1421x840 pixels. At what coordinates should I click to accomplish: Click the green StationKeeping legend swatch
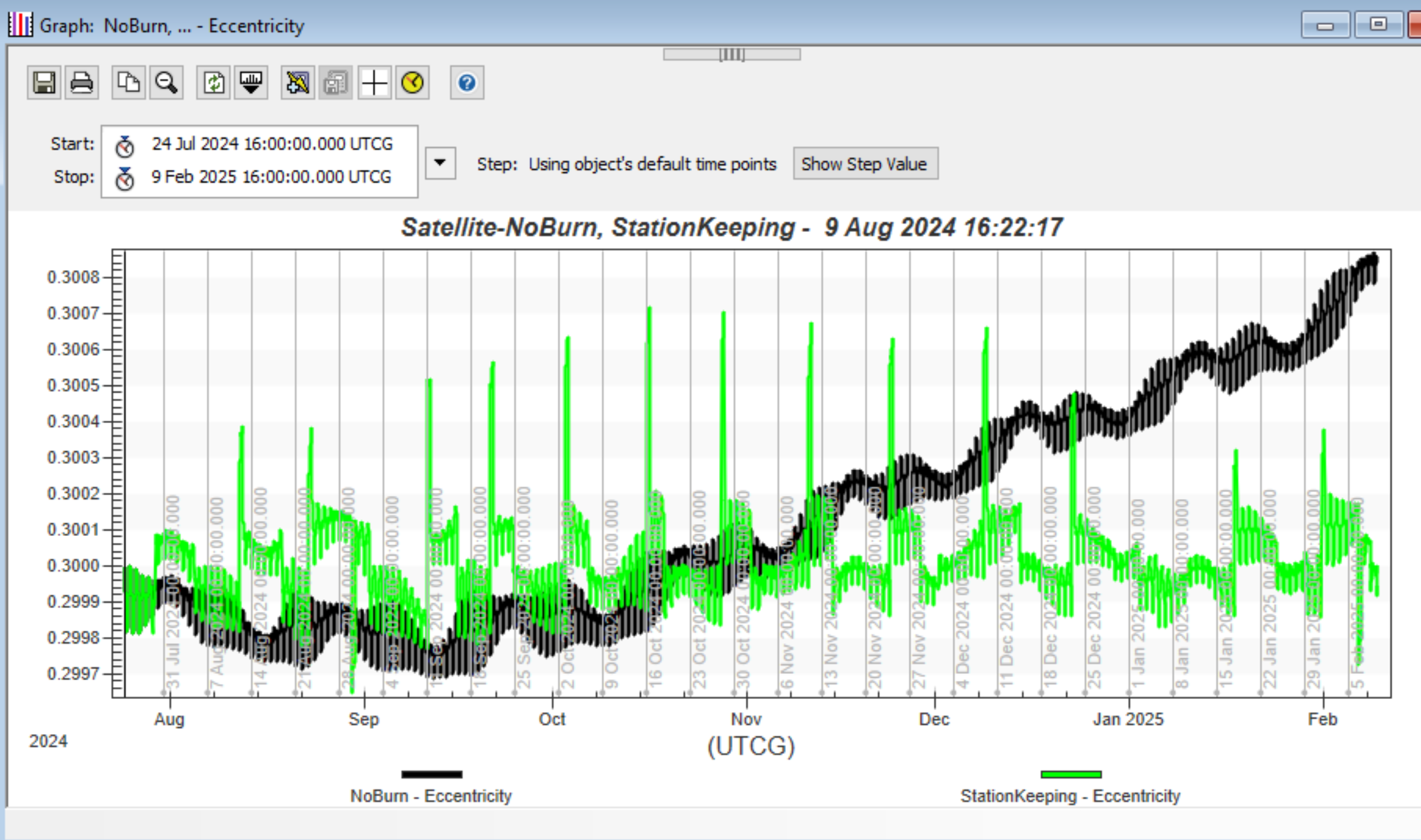(1071, 775)
